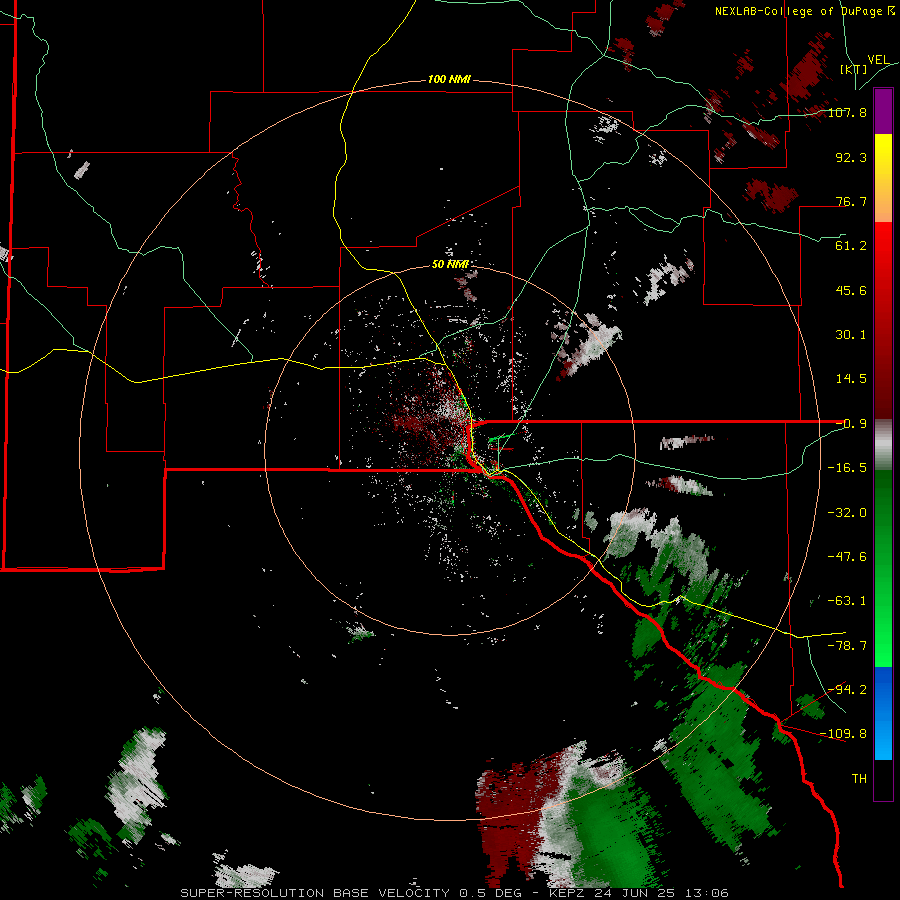Image resolution: width=900 pixels, height=900 pixels.
Task: Click the 30.1 legend value
Action: [851, 335]
